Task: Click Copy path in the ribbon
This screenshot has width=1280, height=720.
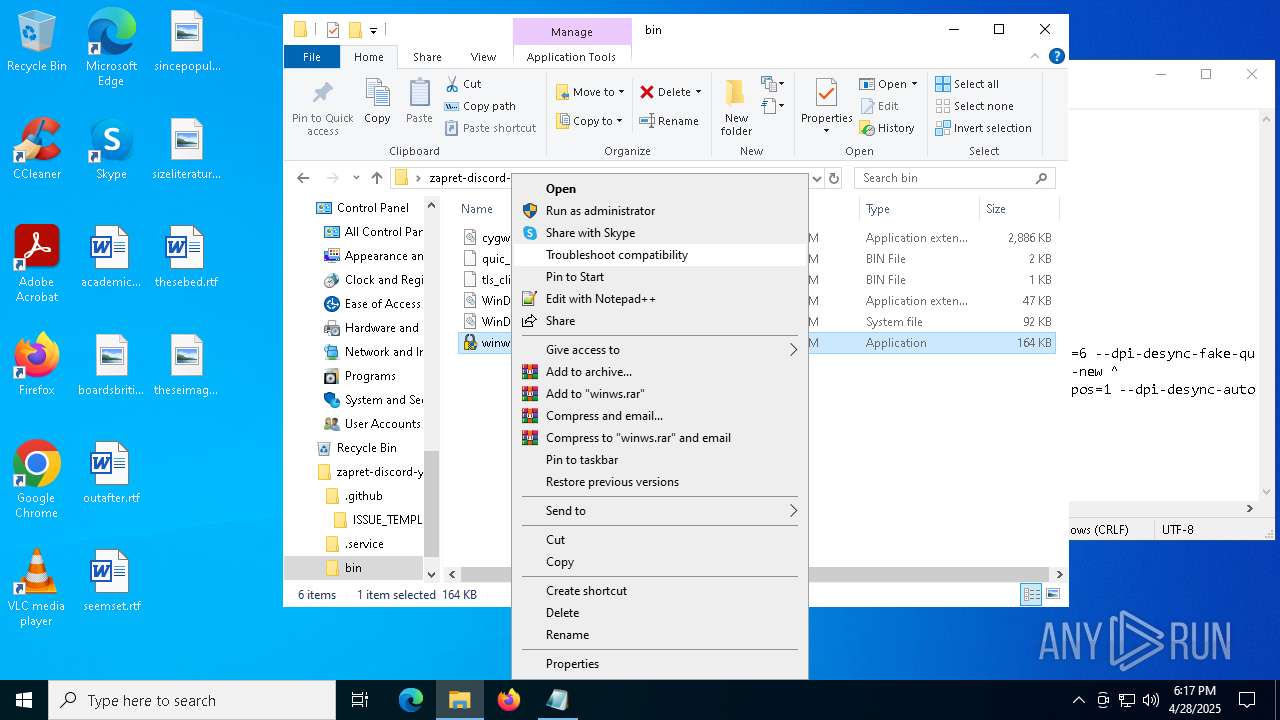Action: tap(480, 106)
